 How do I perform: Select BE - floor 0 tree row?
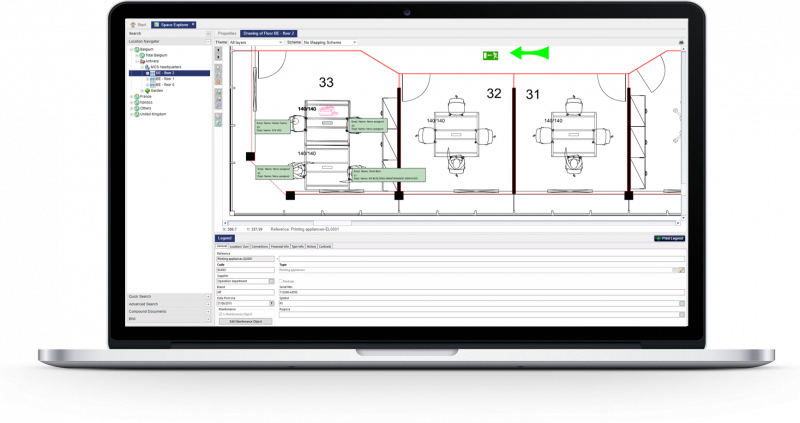click(165, 85)
